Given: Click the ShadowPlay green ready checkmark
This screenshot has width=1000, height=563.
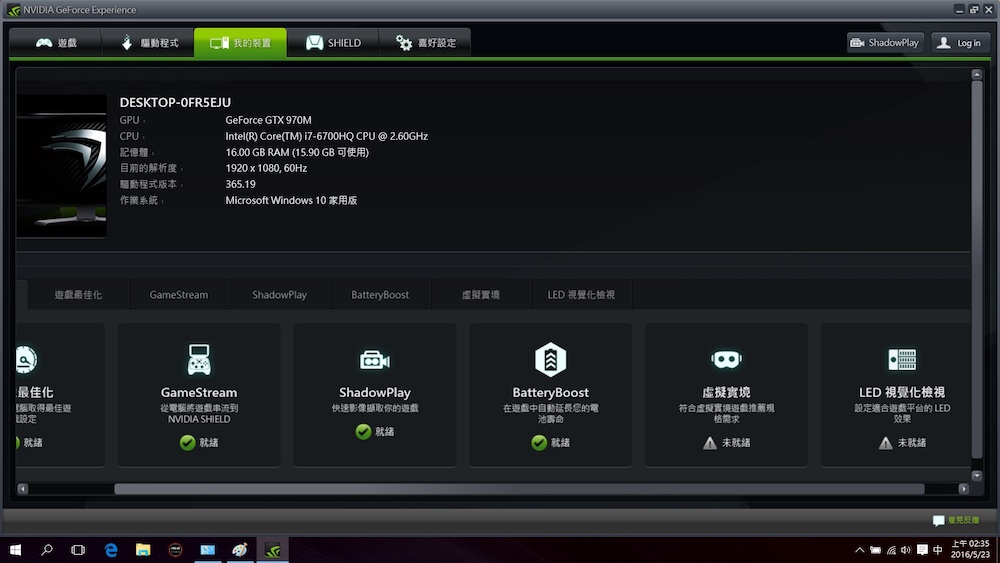Looking at the screenshot, I should (x=363, y=432).
